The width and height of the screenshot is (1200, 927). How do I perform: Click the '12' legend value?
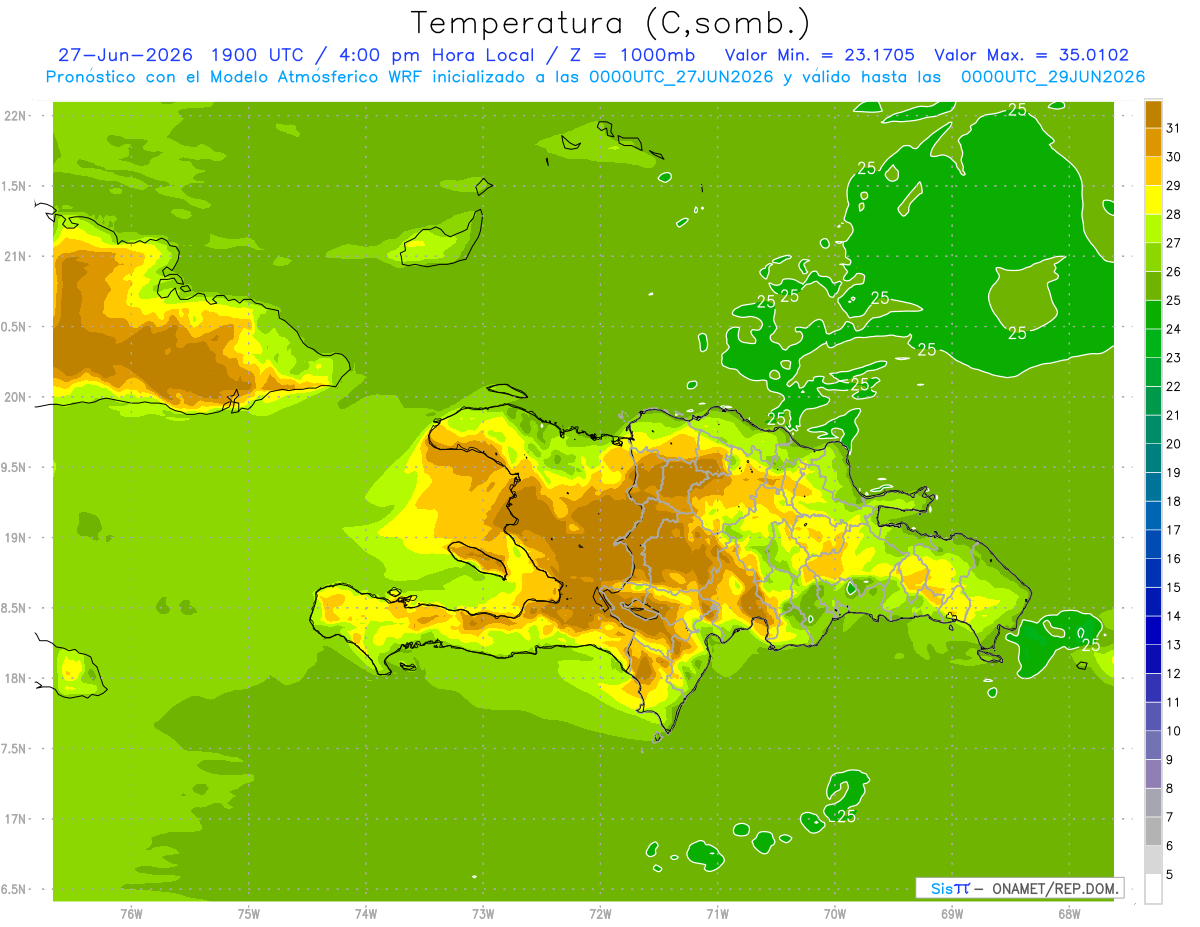(x=1173, y=673)
